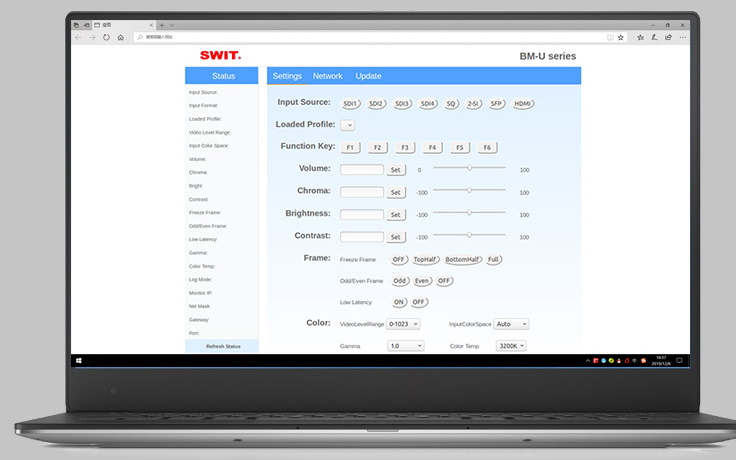Open the Settings tab

(x=287, y=76)
